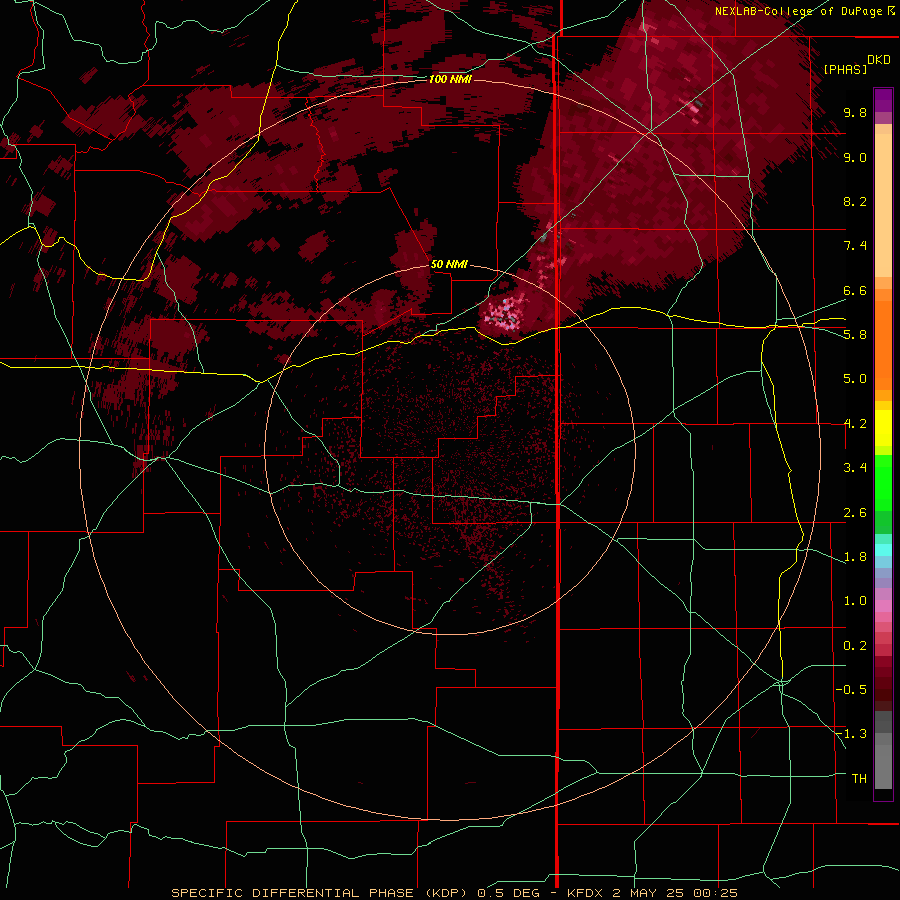Click the 3.4 legend value
The image size is (900, 900).
(855, 468)
